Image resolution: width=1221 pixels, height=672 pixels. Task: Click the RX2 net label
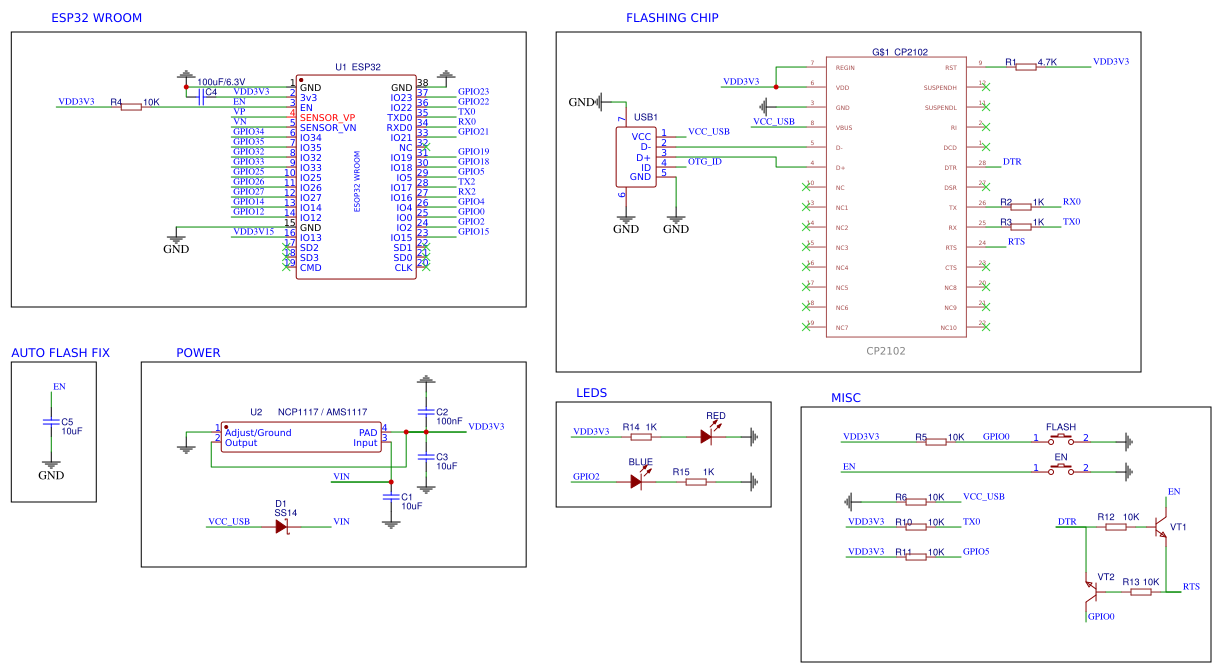coord(466,191)
